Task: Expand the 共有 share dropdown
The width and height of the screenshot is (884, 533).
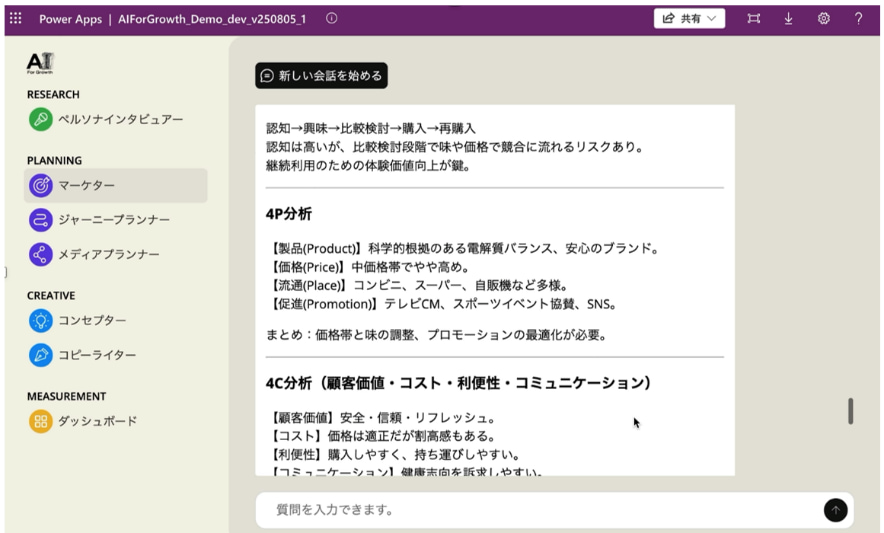Action: (689, 18)
